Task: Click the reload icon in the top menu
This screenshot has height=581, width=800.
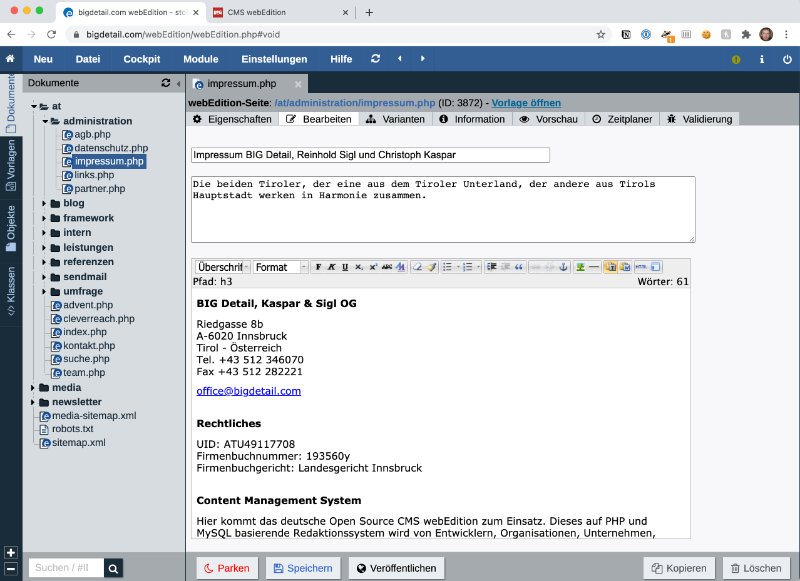Action: tap(375, 59)
